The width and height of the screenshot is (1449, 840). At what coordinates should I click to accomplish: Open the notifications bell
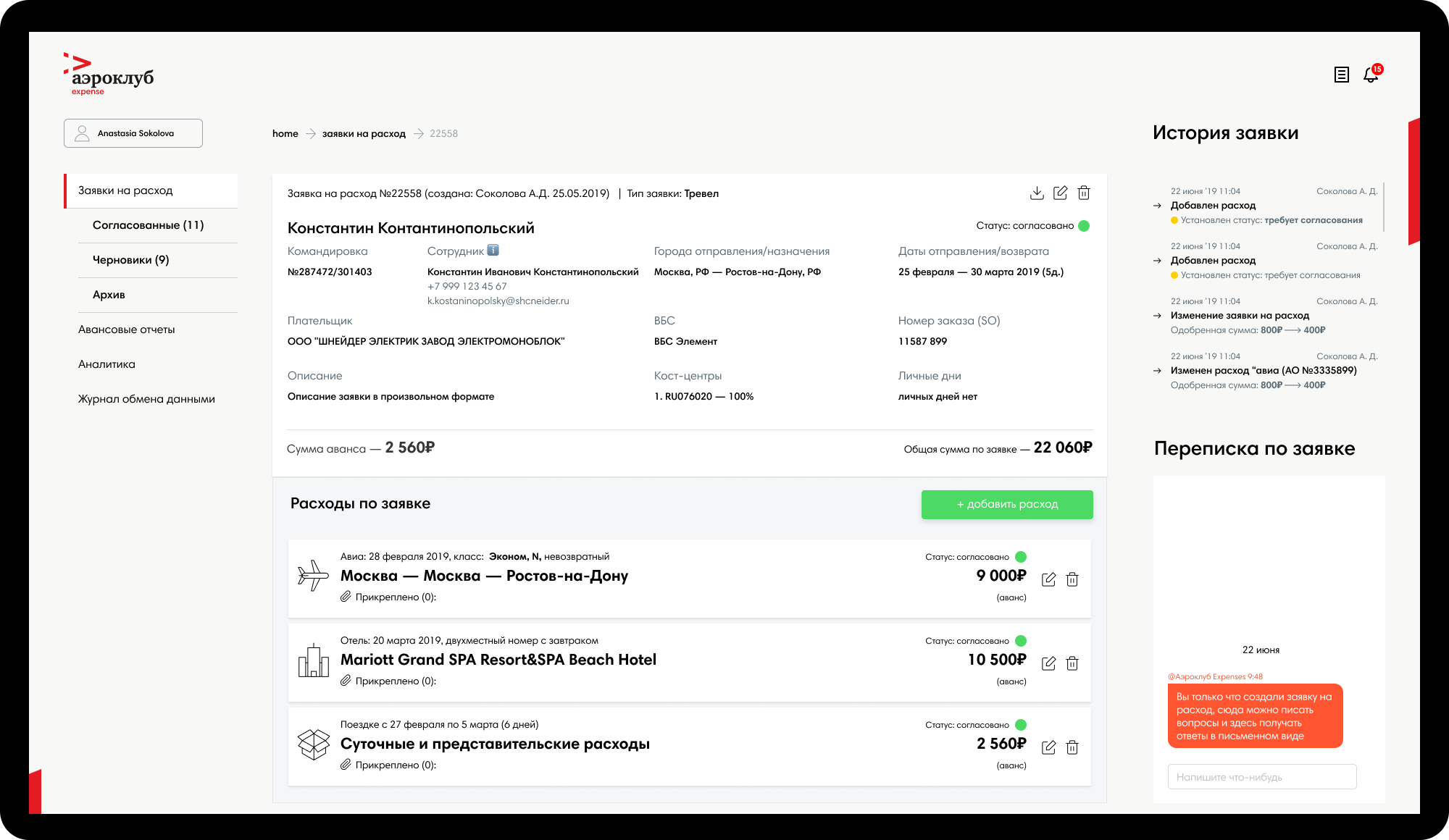[x=1371, y=75]
